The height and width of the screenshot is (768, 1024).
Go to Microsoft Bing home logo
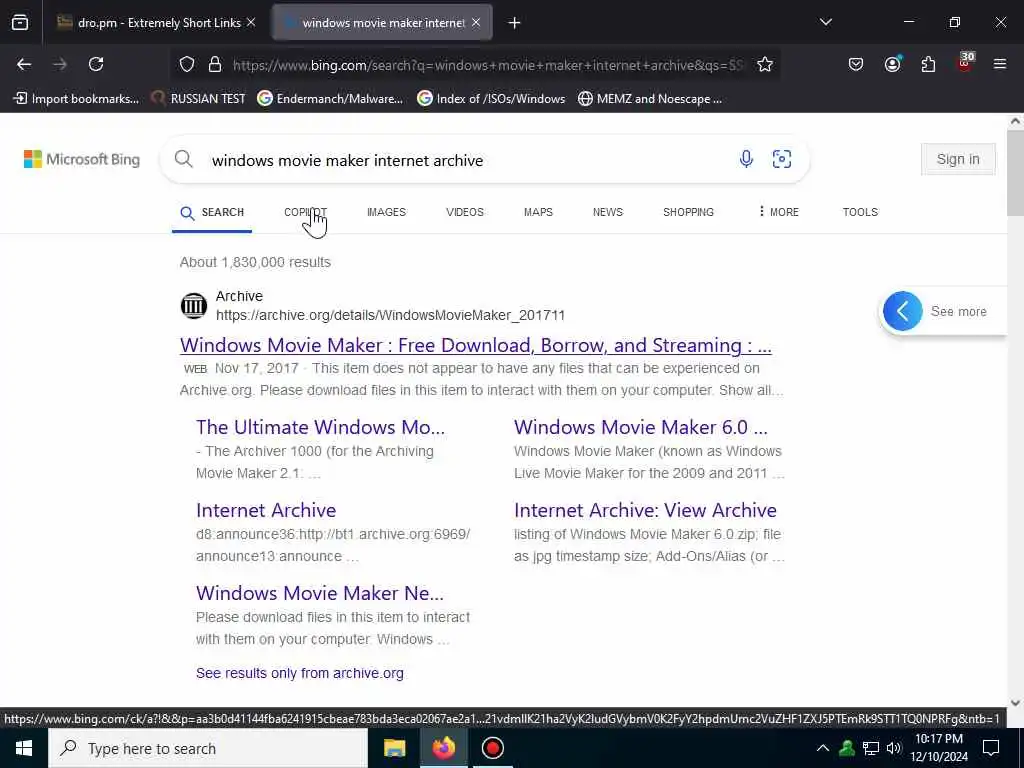click(82, 159)
